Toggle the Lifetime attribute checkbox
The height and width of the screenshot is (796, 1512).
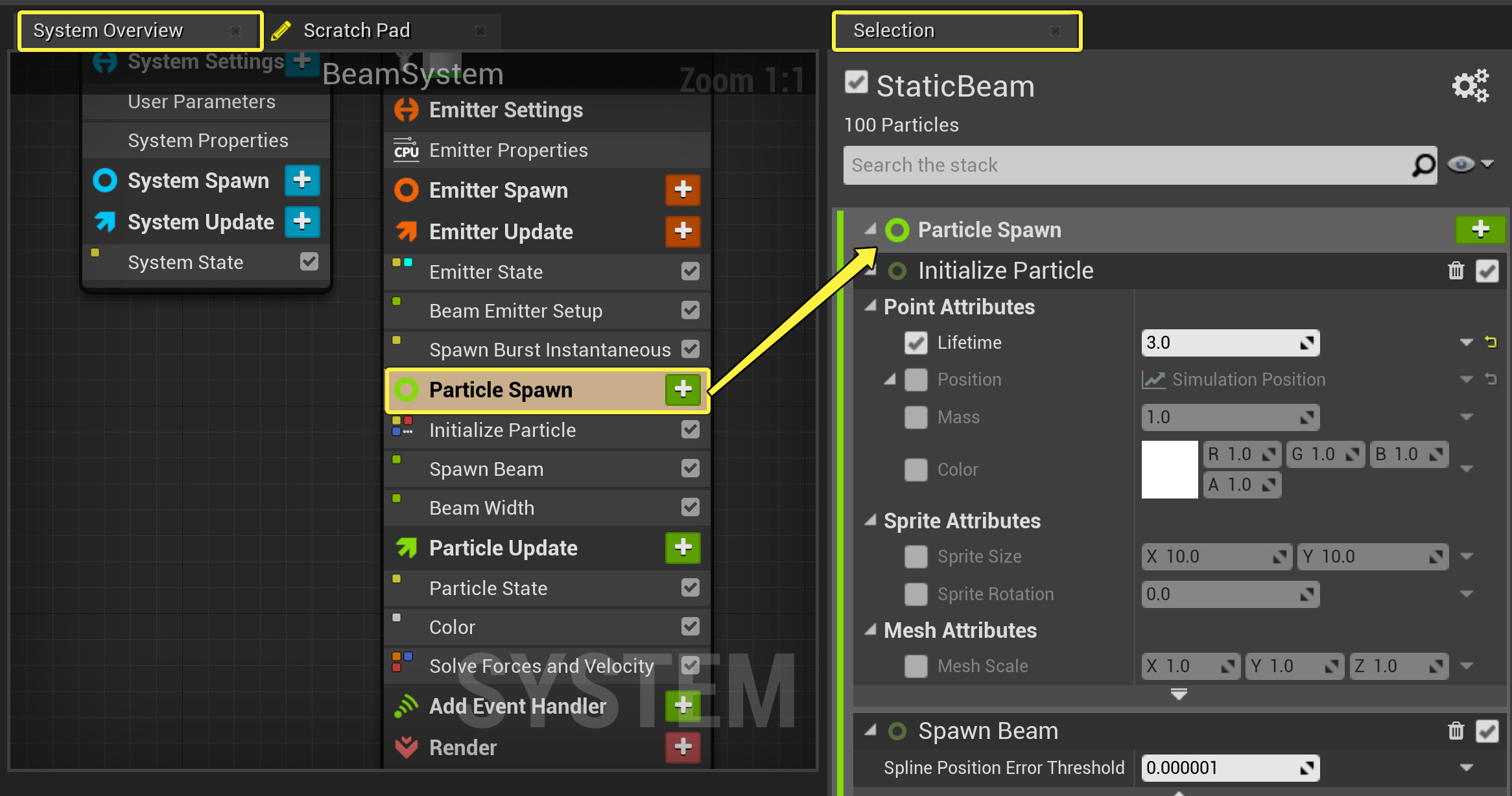point(915,342)
